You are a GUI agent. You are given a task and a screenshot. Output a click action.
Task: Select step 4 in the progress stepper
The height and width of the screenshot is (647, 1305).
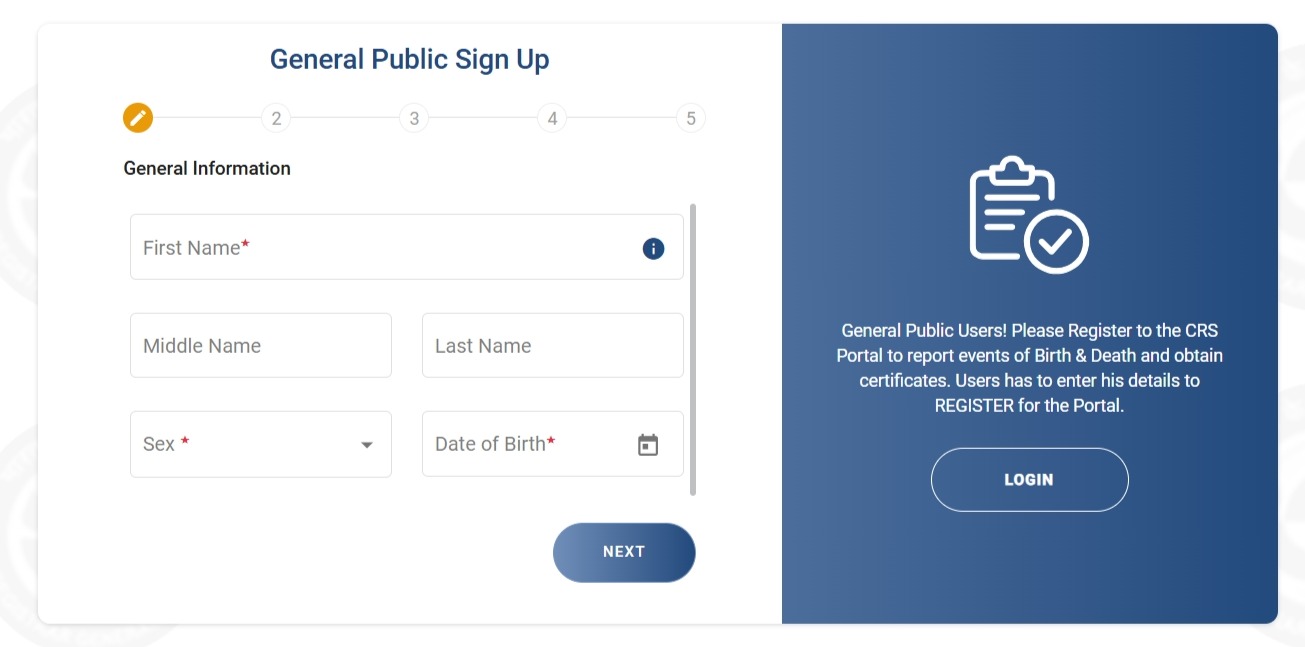[552, 117]
